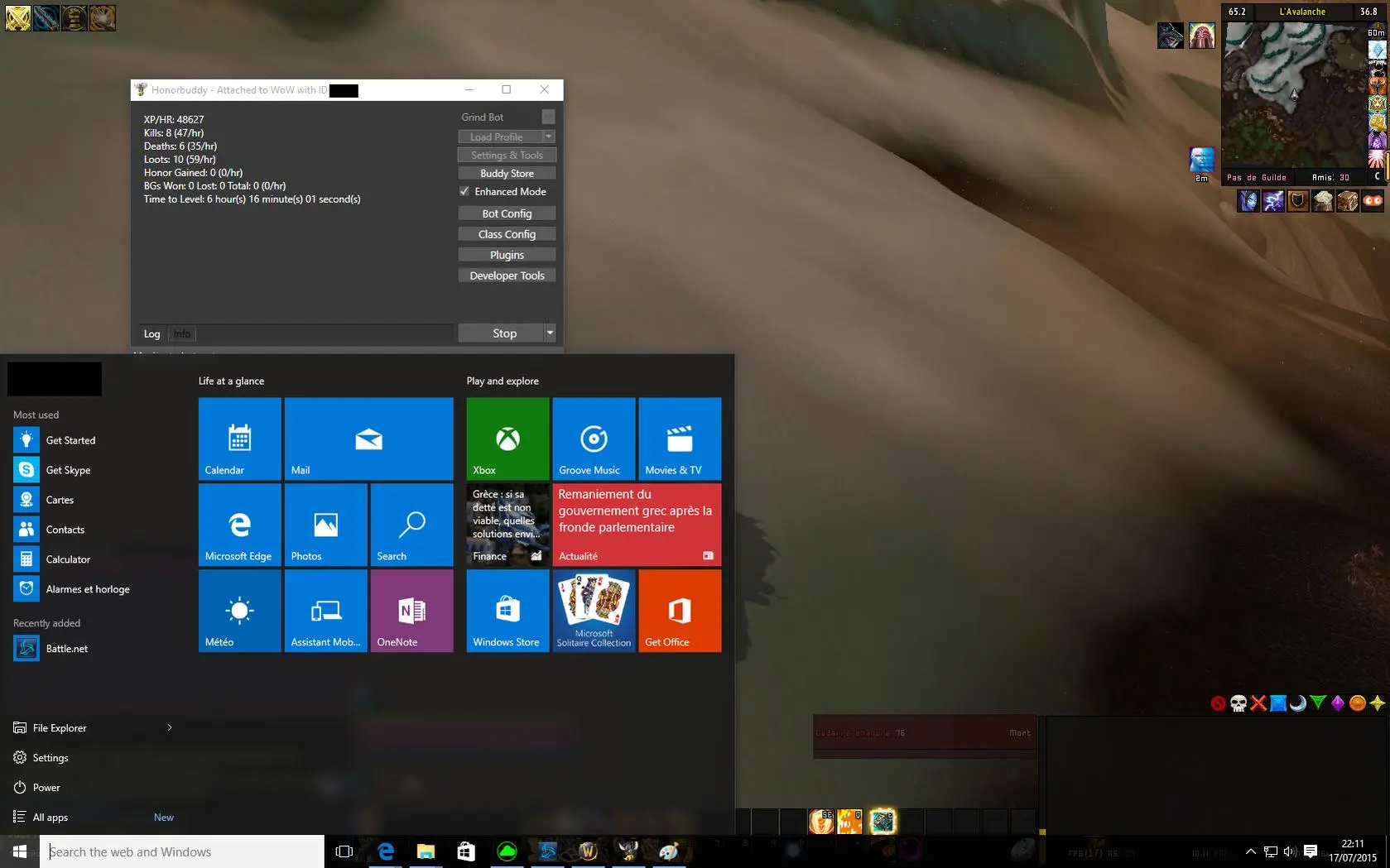
Task: Open the Search tile
Action: click(x=411, y=525)
